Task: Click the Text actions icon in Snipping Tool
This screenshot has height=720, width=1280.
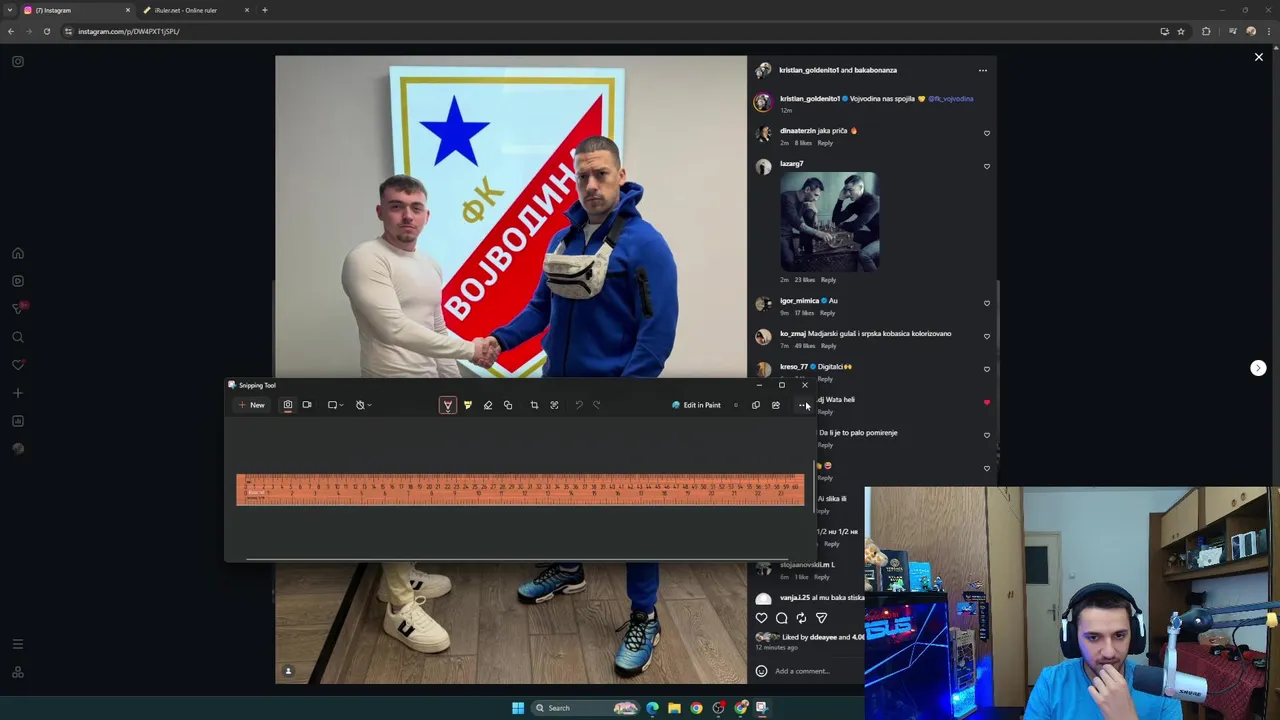Action: (554, 405)
